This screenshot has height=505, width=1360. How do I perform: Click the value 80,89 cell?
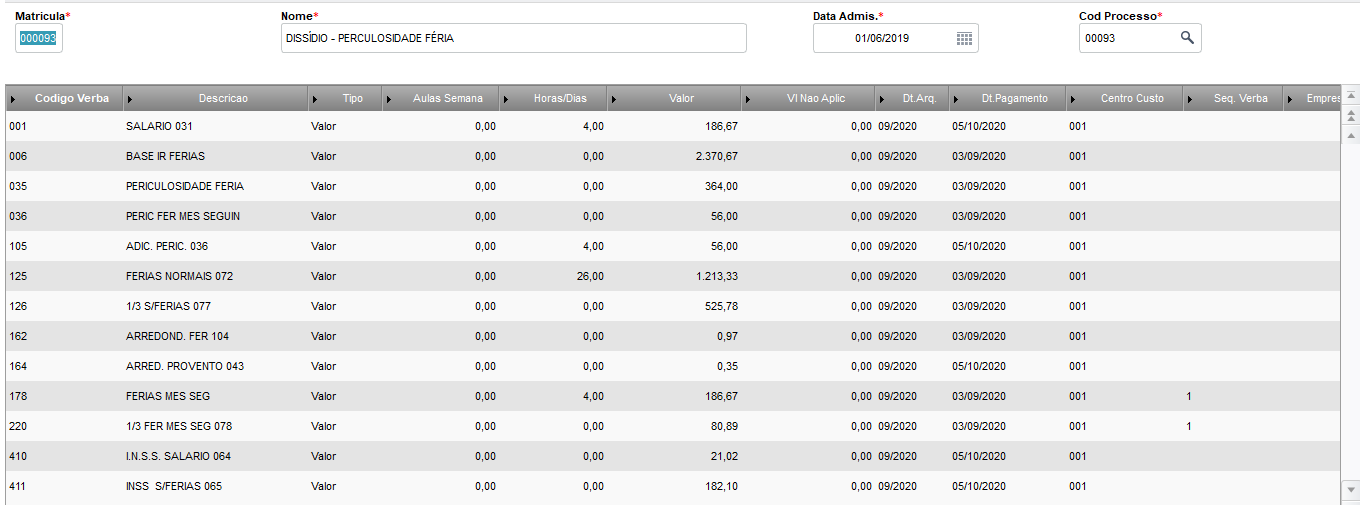[x=724, y=426]
